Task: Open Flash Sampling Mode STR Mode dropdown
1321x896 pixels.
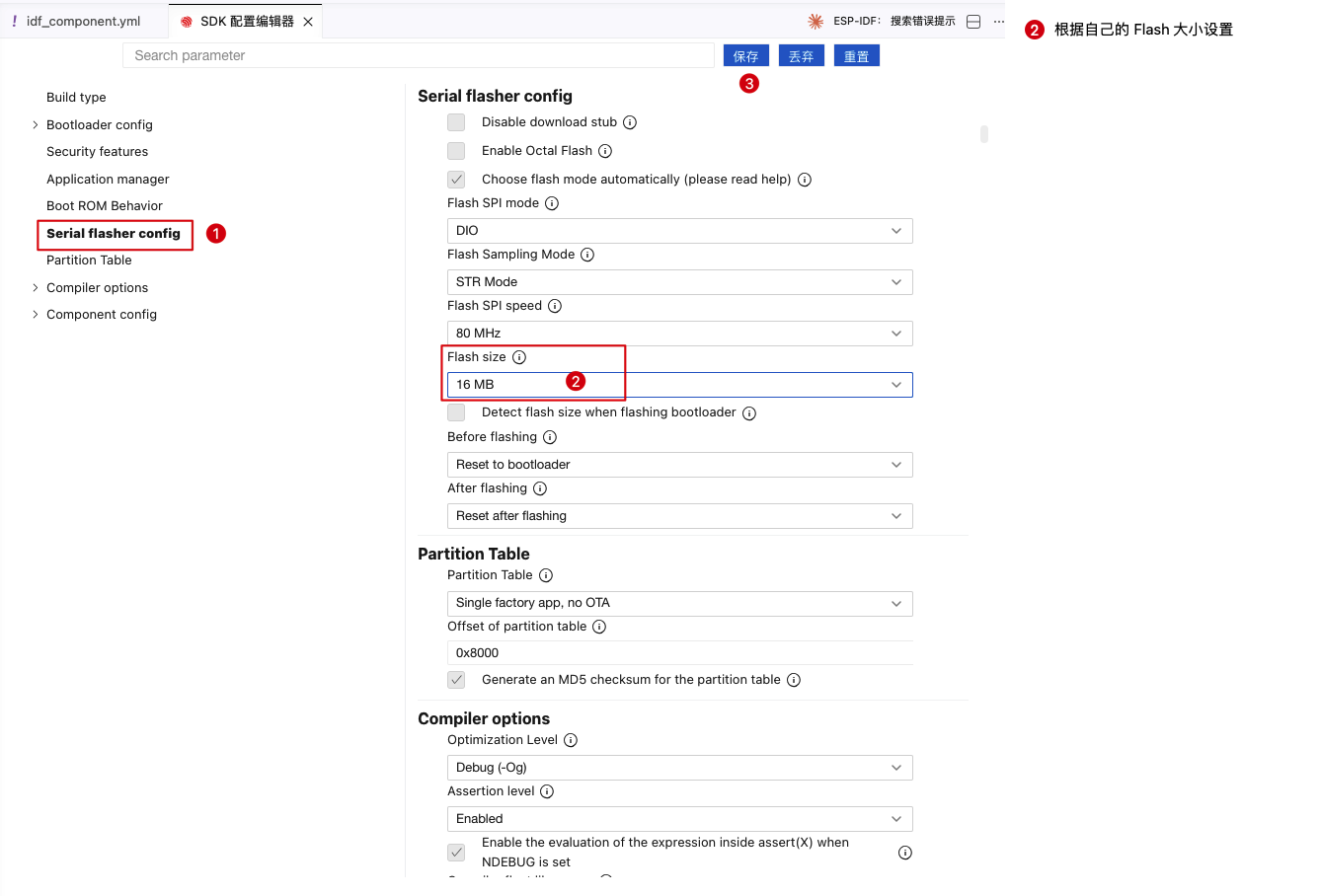Action: click(x=680, y=282)
